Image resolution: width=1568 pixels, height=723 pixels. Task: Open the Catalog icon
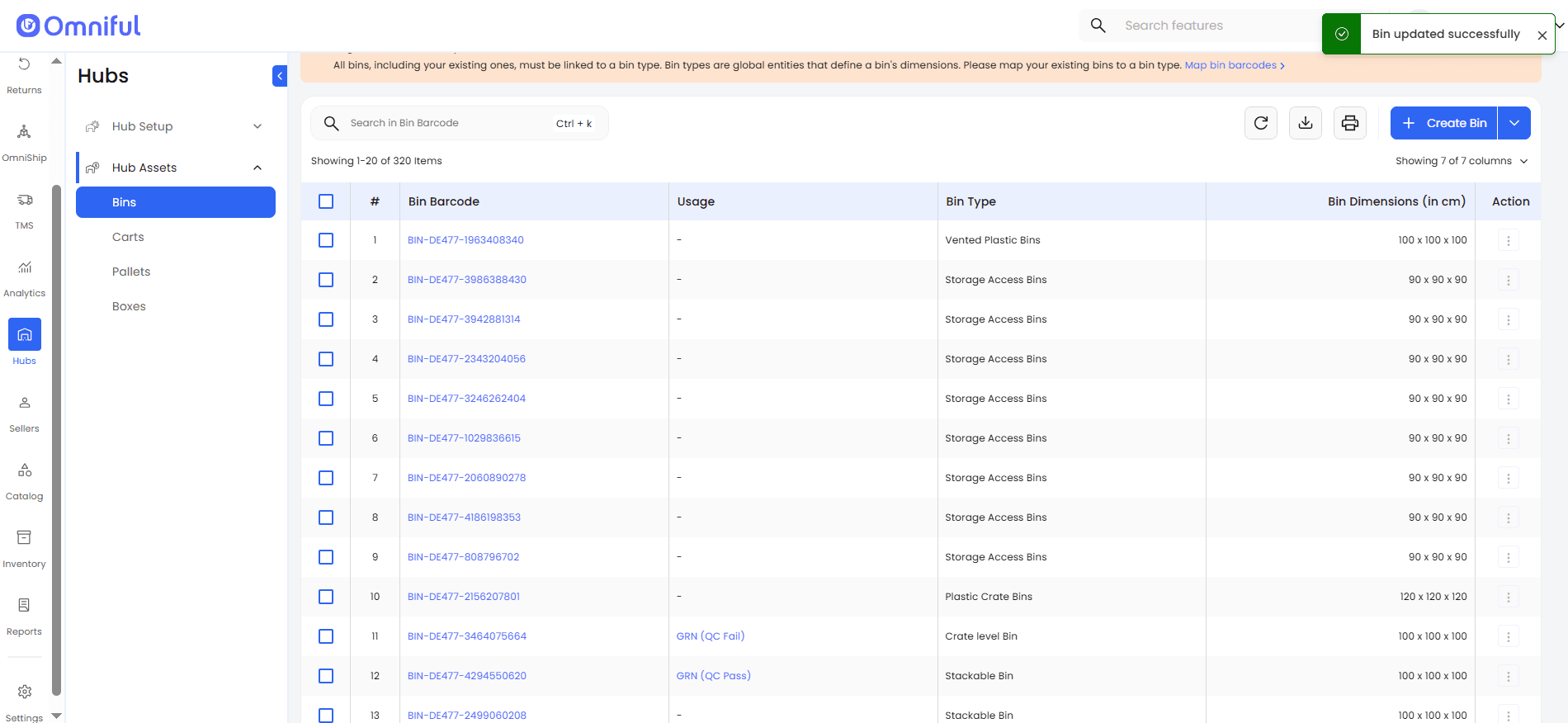click(24, 470)
